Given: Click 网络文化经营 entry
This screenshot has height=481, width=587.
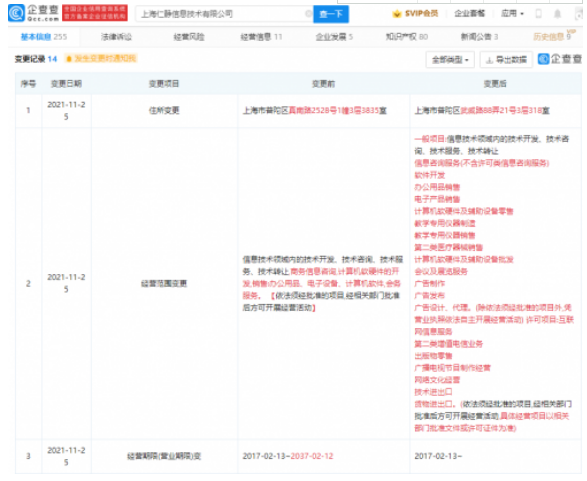Looking at the screenshot, I should click(x=437, y=380).
